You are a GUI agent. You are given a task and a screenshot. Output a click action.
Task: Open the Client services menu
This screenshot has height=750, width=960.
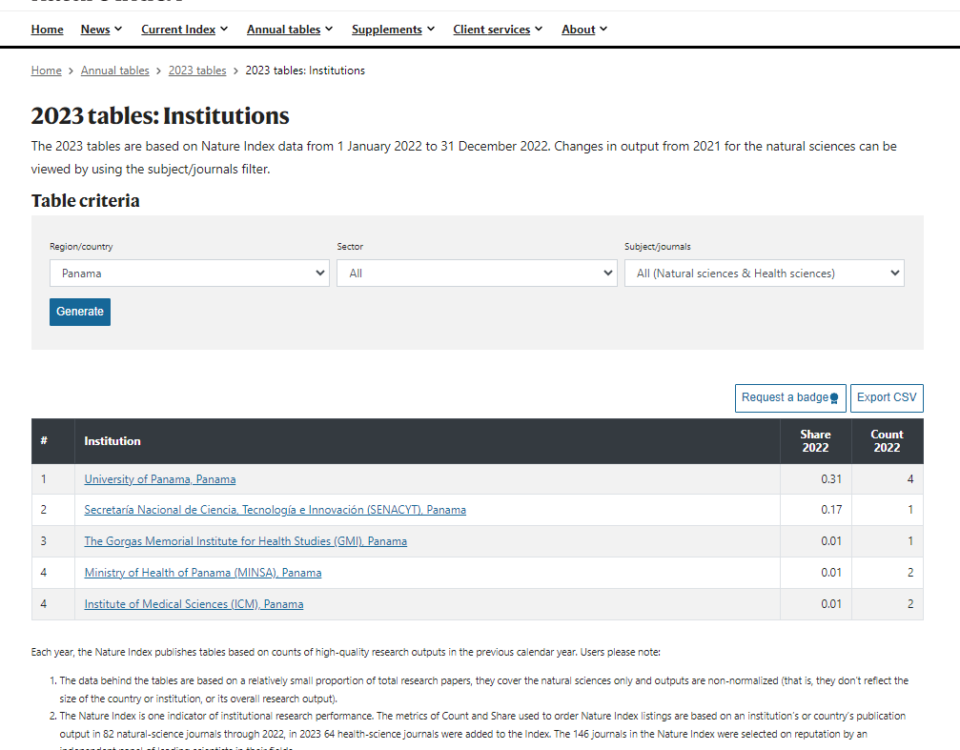tap(498, 29)
